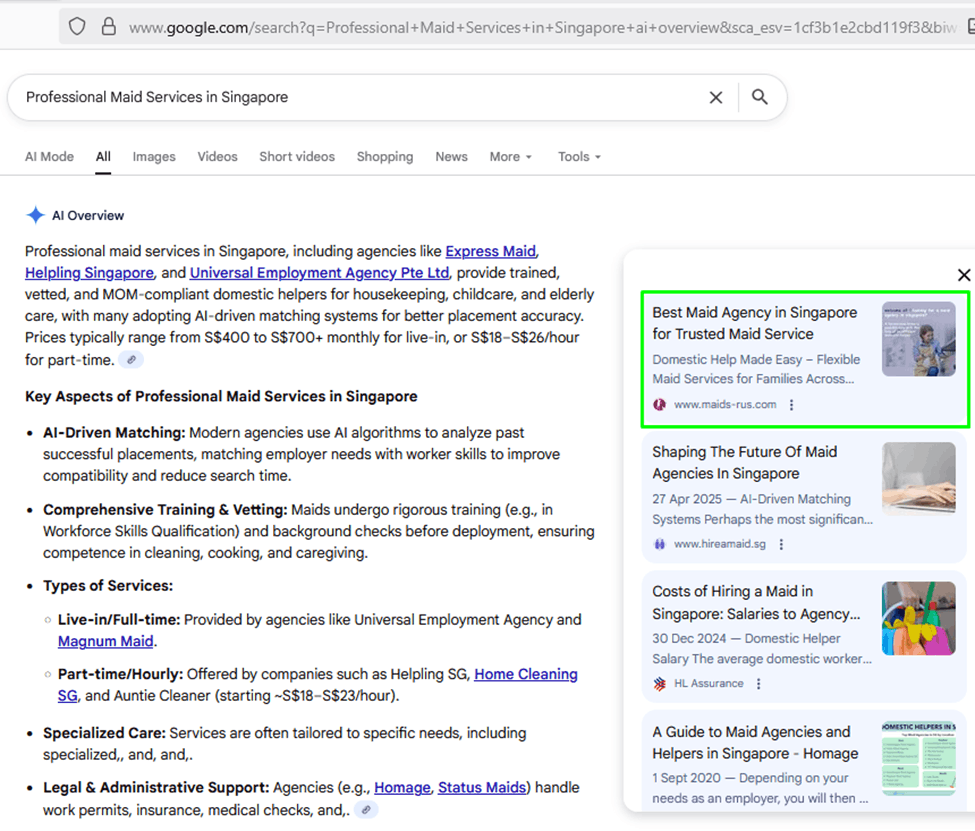Click the padlock site info icon
This screenshot has height=831, width=975.
tap(108, 27)
